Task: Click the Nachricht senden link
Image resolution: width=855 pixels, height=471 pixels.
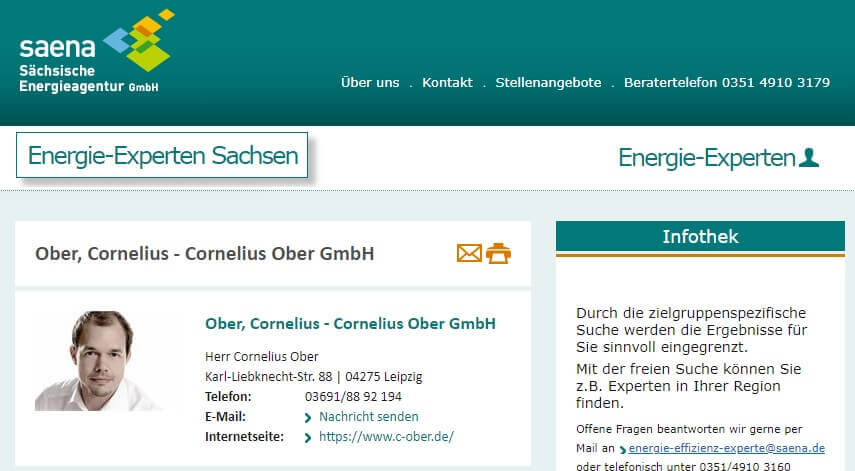Action: coord(369,416)
